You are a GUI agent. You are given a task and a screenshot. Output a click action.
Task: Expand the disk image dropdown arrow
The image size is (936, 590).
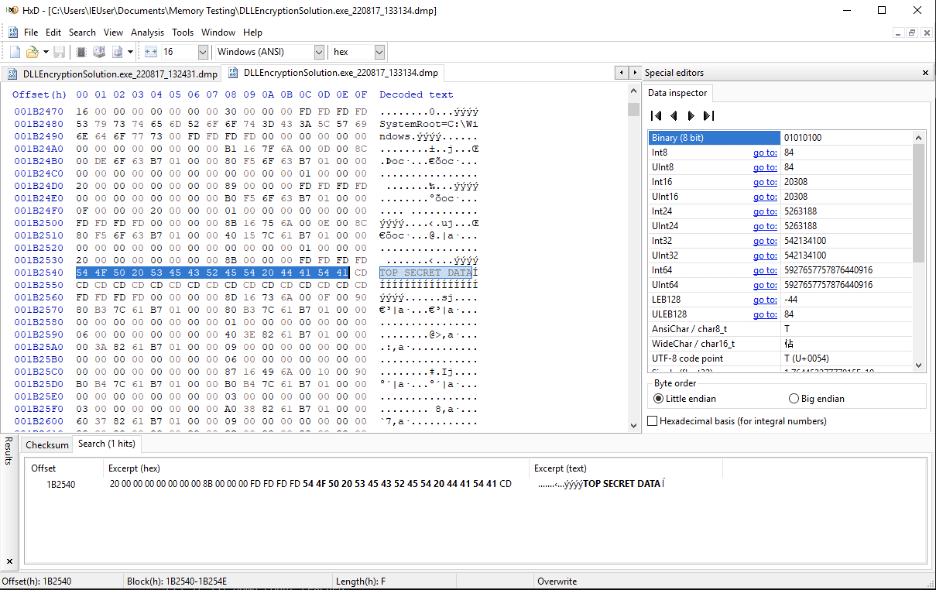tap(130, 52)
